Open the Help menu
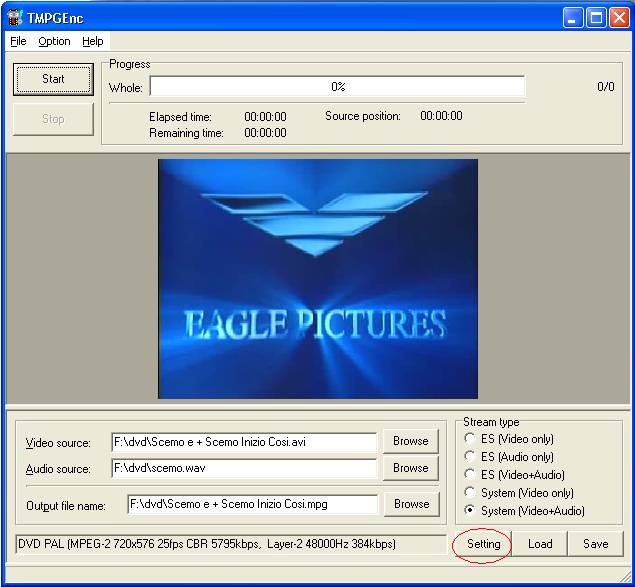Screen dimensions: 635x587 (93, 41)
